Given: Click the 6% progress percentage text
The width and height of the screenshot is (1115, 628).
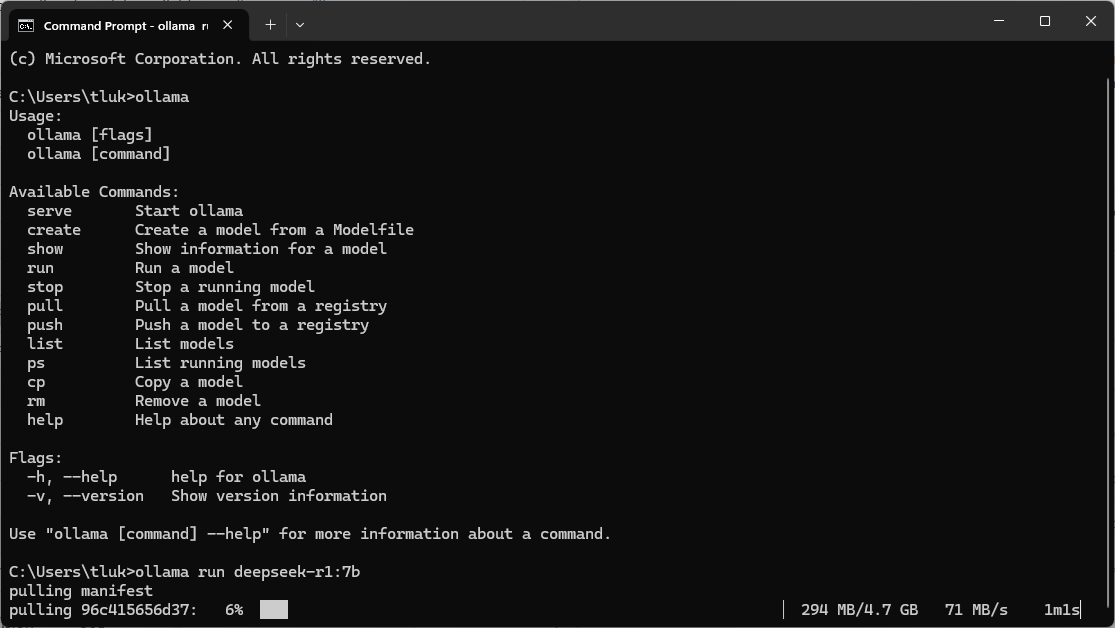Looking at the screenshot, I should [x=234, y=610].
